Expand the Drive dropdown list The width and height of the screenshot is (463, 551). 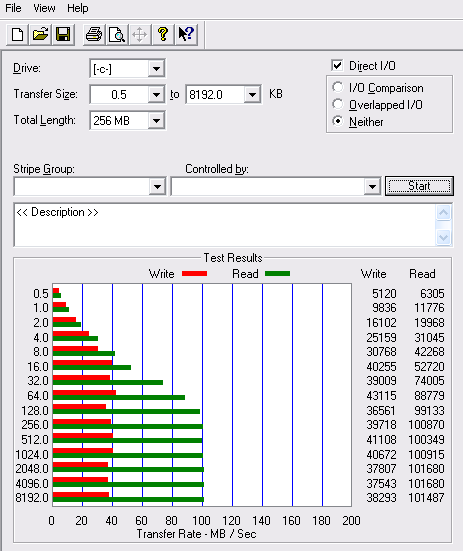tap(156, 69)
